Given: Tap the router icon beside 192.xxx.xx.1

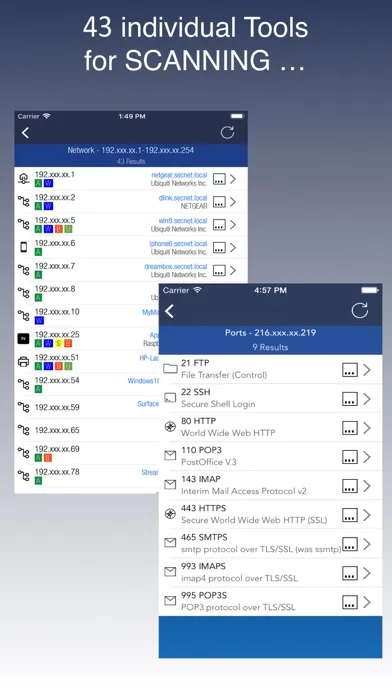Looking at the screenshot, I should (x=23, y=178).
